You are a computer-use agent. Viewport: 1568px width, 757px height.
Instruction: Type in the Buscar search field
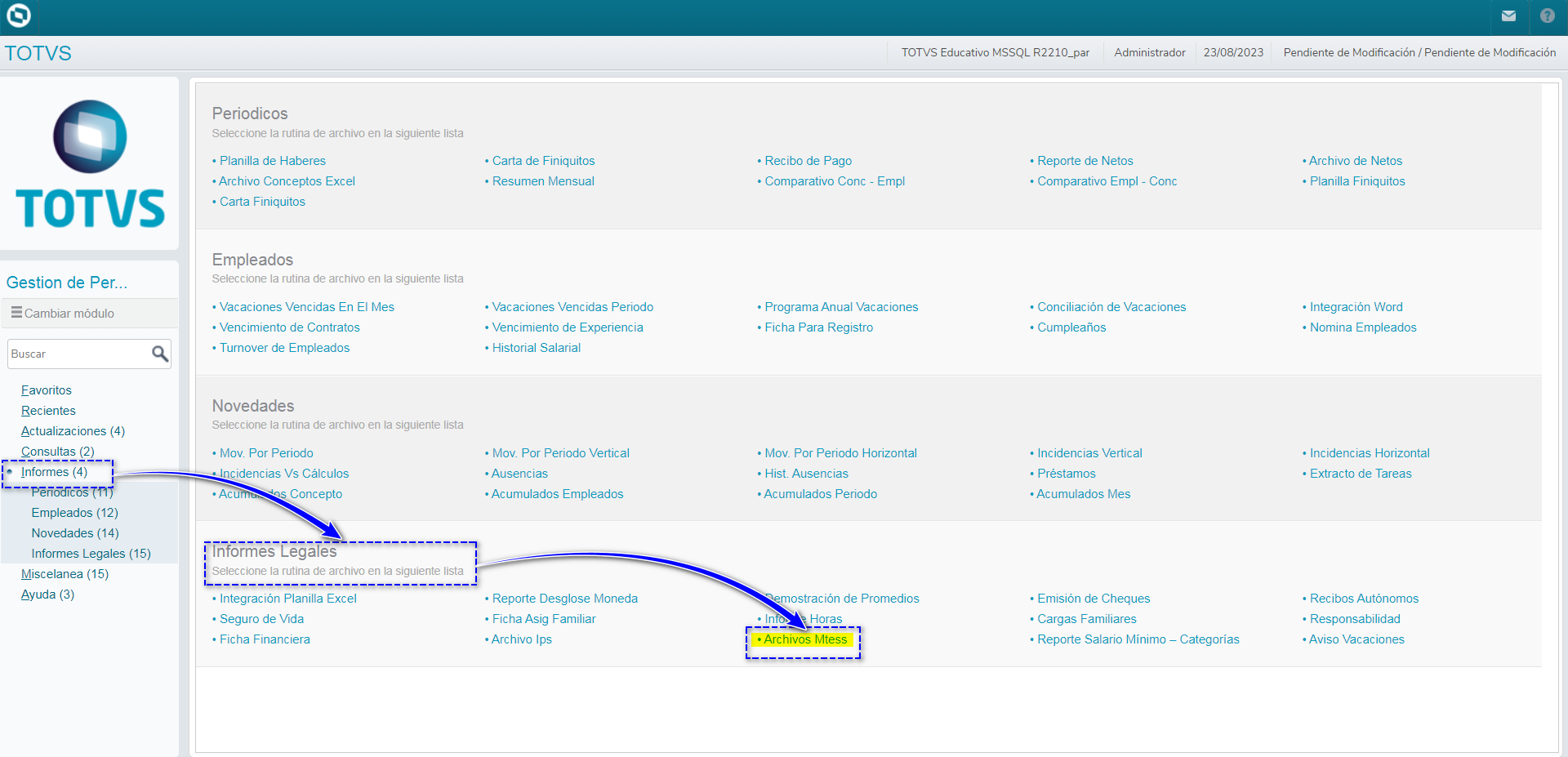point(78,354)
